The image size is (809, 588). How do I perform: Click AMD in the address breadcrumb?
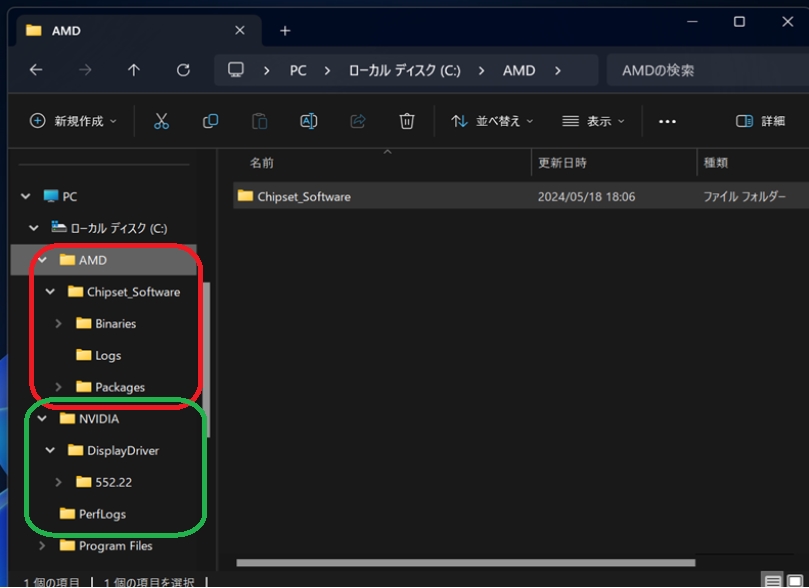click(x=519, y=70)
